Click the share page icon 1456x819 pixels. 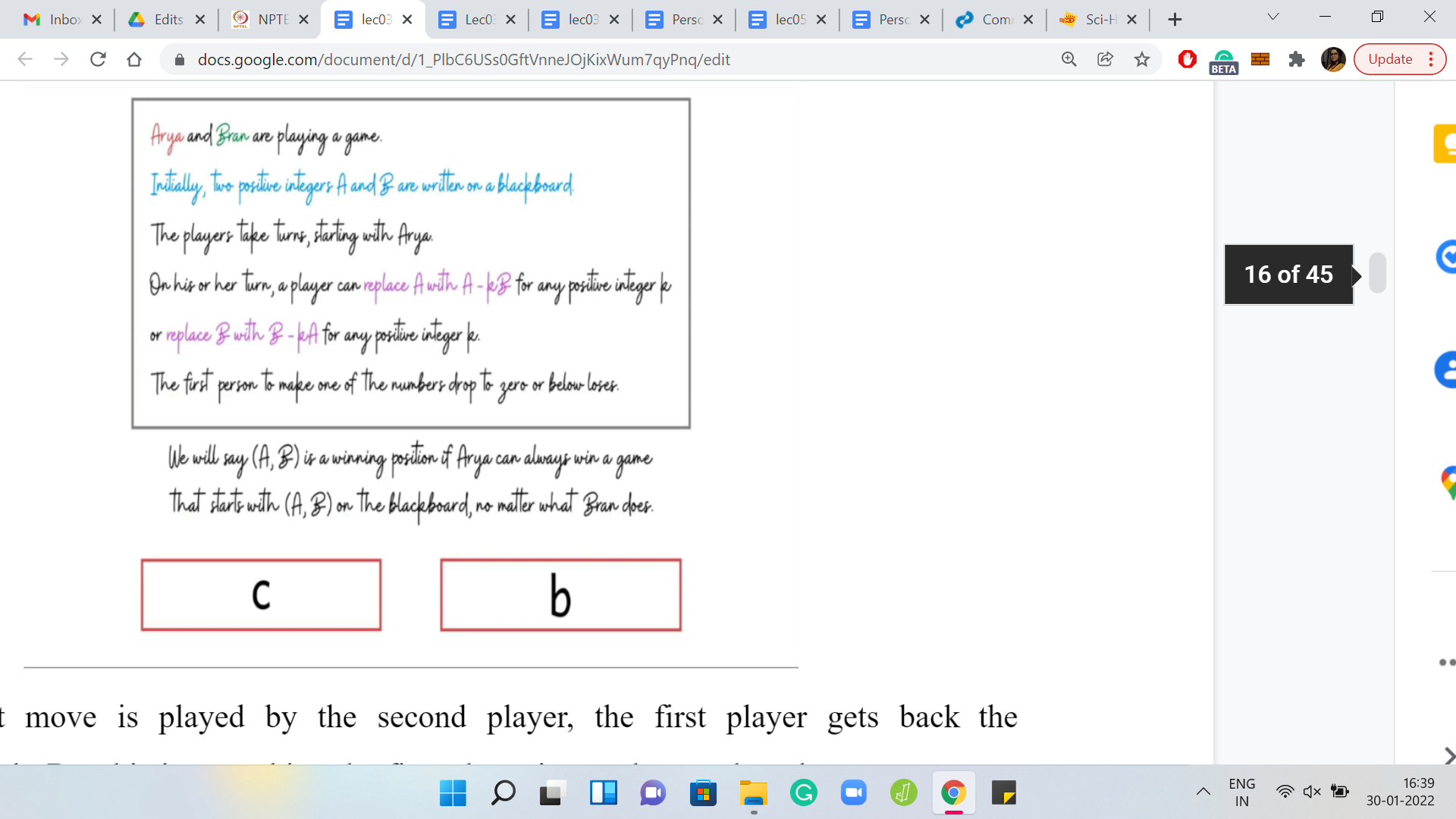(x=1106, y=59)
